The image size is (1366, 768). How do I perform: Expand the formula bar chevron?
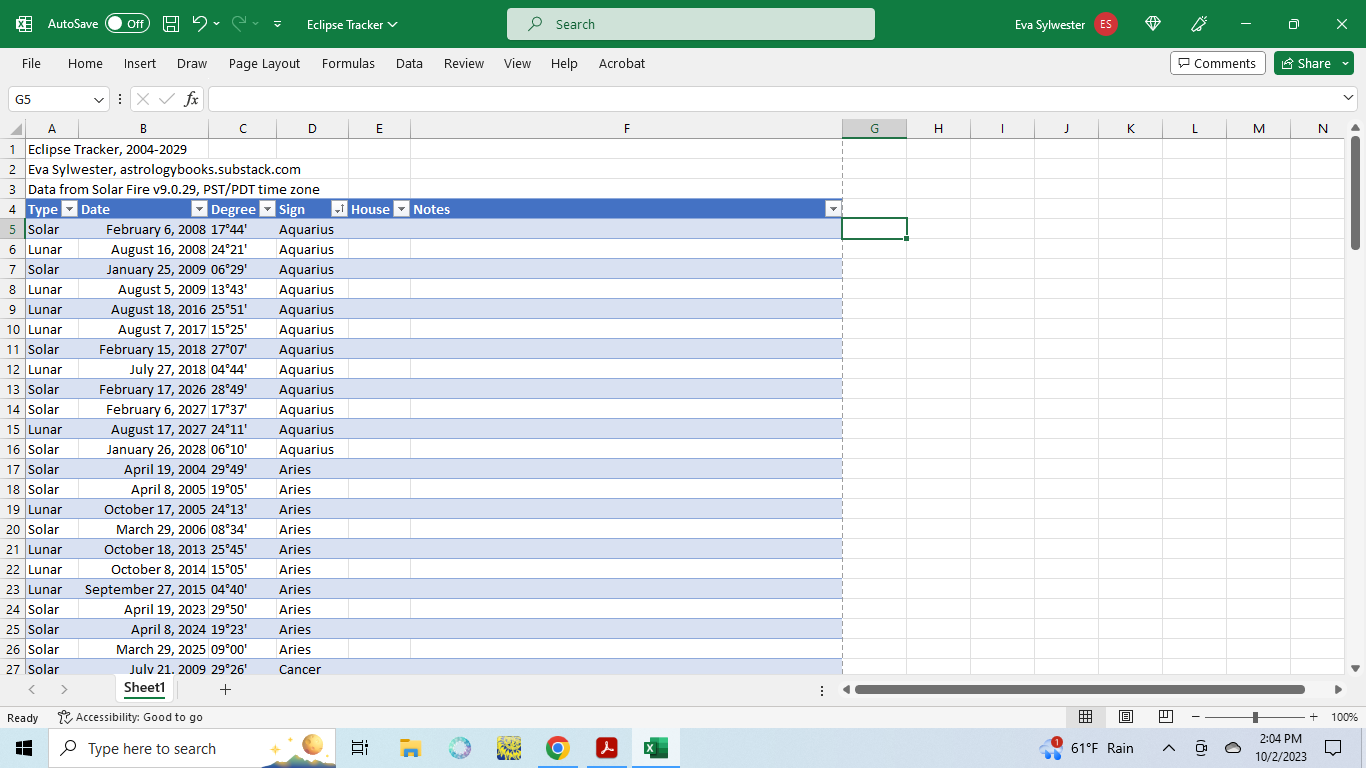(1349, 98)
